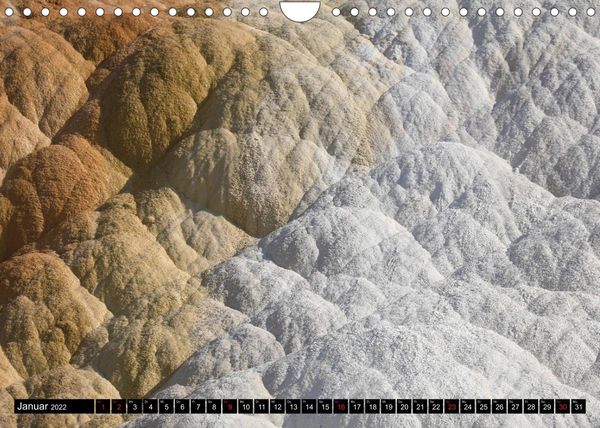This screenshot has height=428, width=600.
Task: Select date cell 5 in calendar strip
Action: tap(166, 407)
